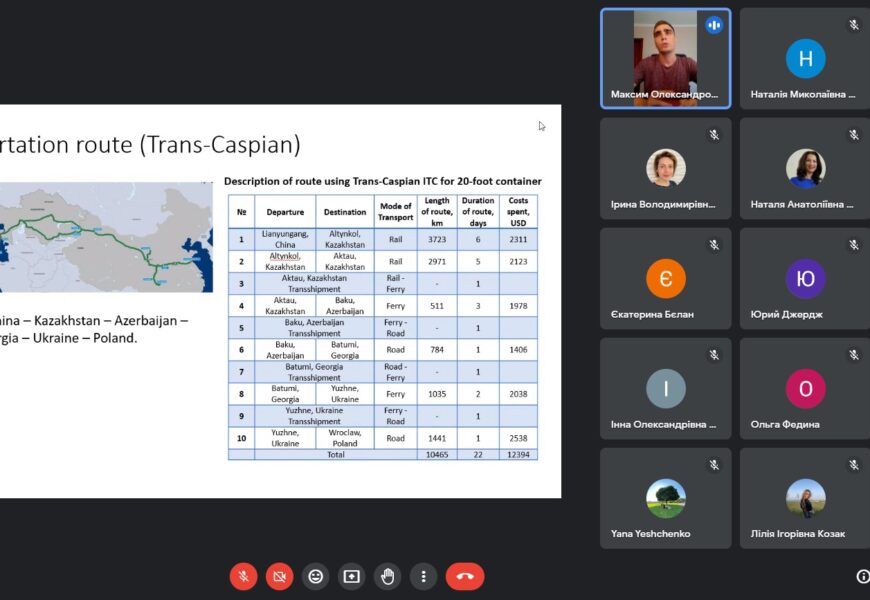Open meeting details info icon
Screen dimensions: 870x600
click(x=862, y=576)
